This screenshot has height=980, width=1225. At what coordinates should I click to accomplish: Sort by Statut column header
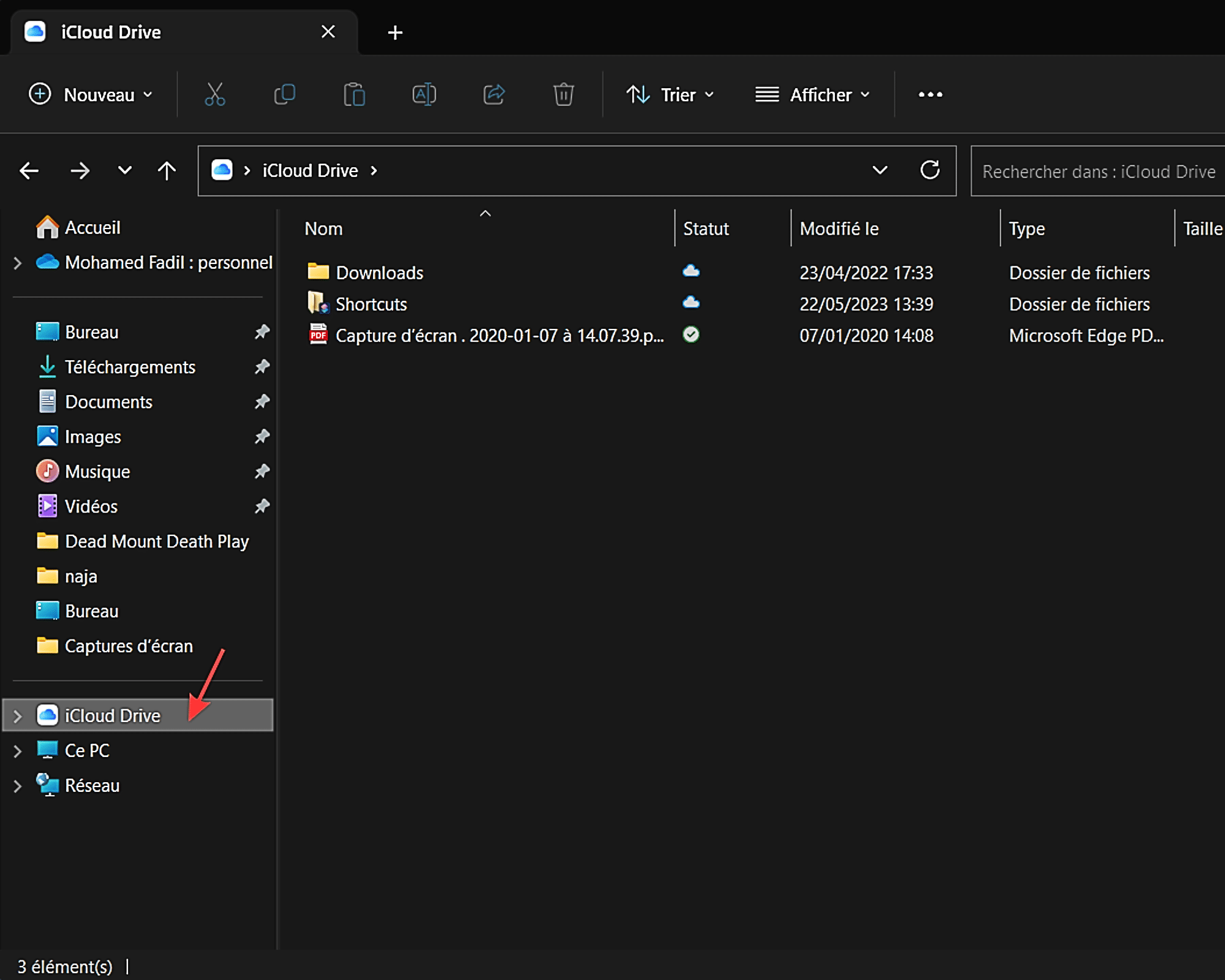pyautogui.click(x=706, y=228)
